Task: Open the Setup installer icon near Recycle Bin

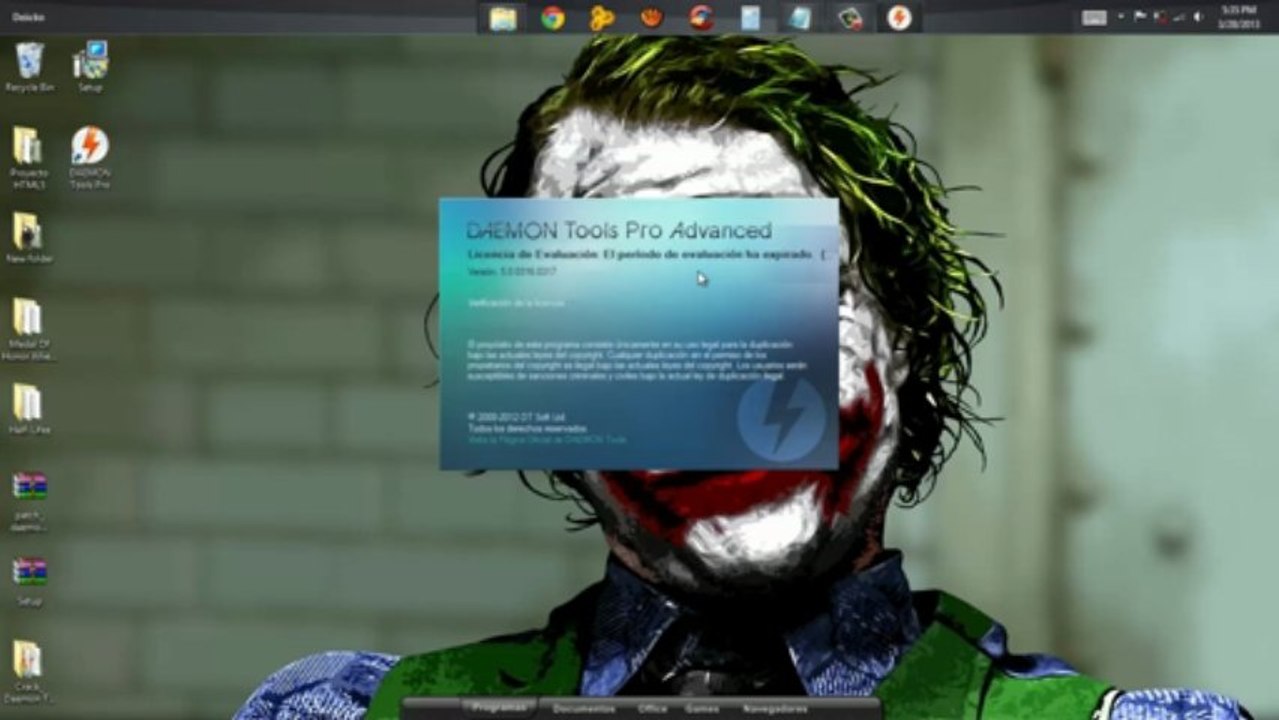Action: click(90, 66)
